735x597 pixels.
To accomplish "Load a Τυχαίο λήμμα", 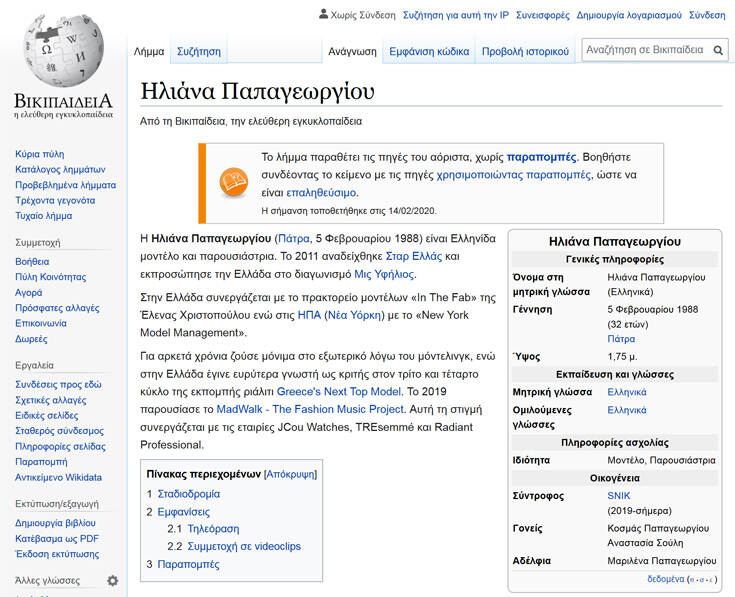I will (x=44, y=216).
